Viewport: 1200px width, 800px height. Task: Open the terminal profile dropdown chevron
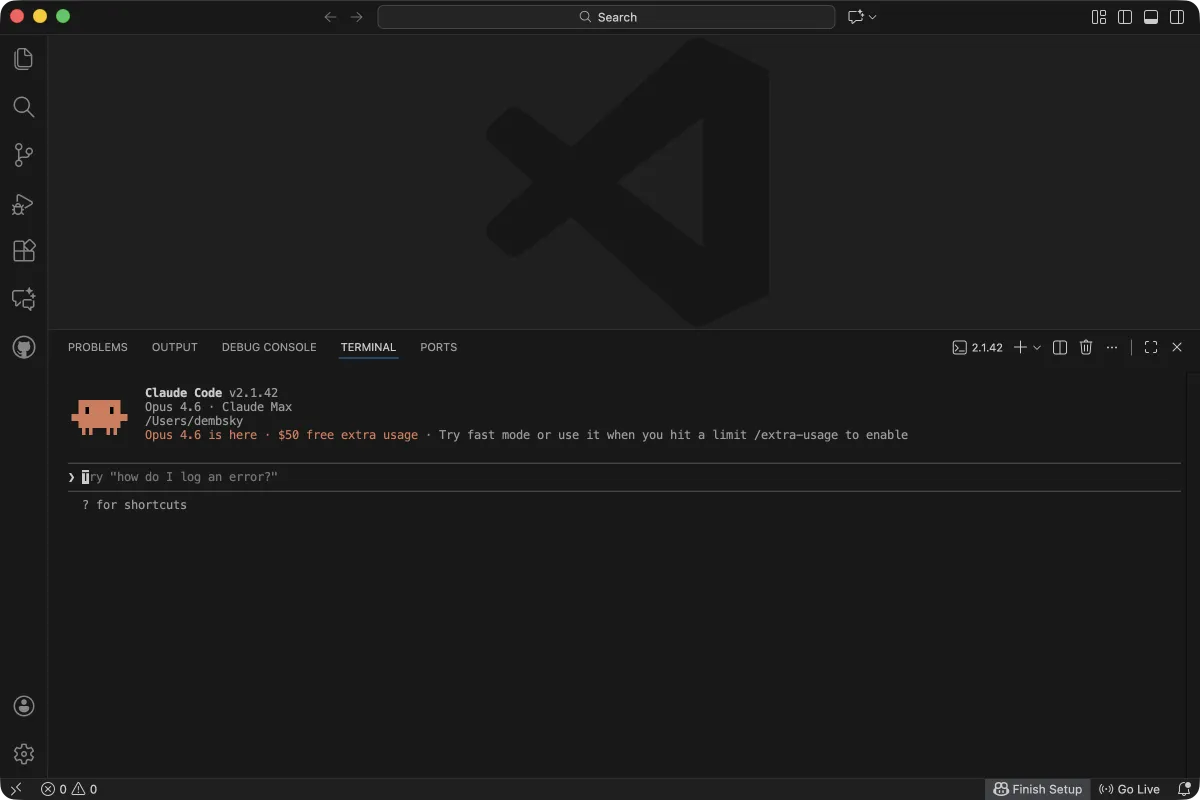[x=1036, y=347]
